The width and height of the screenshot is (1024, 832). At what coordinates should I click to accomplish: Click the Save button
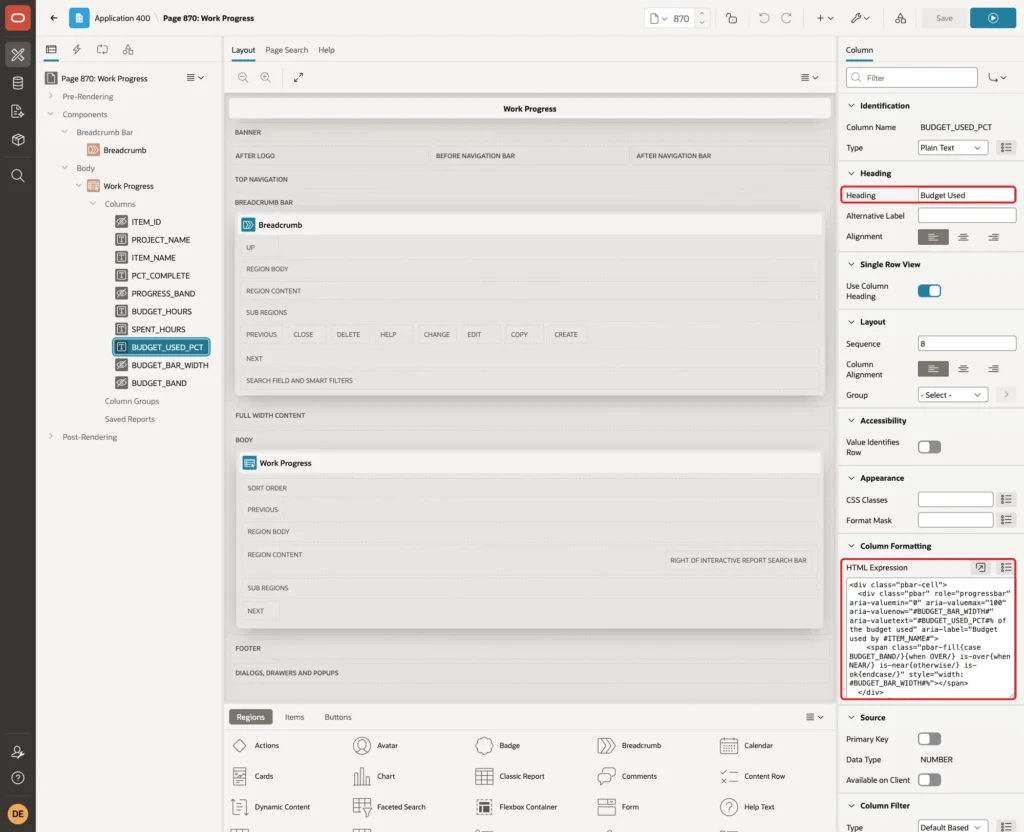pos(944,18)
